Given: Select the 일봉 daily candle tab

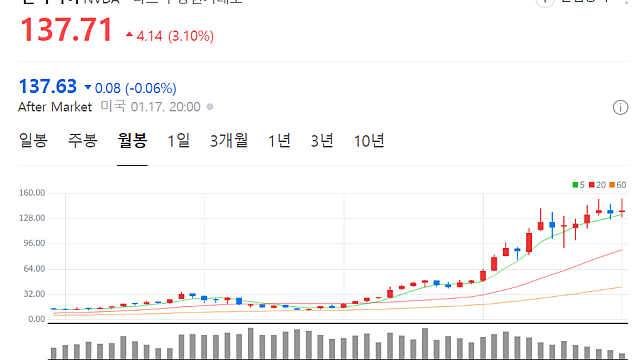Looking at the screenshot, I should pyautogui.click(x=33, y=140).
